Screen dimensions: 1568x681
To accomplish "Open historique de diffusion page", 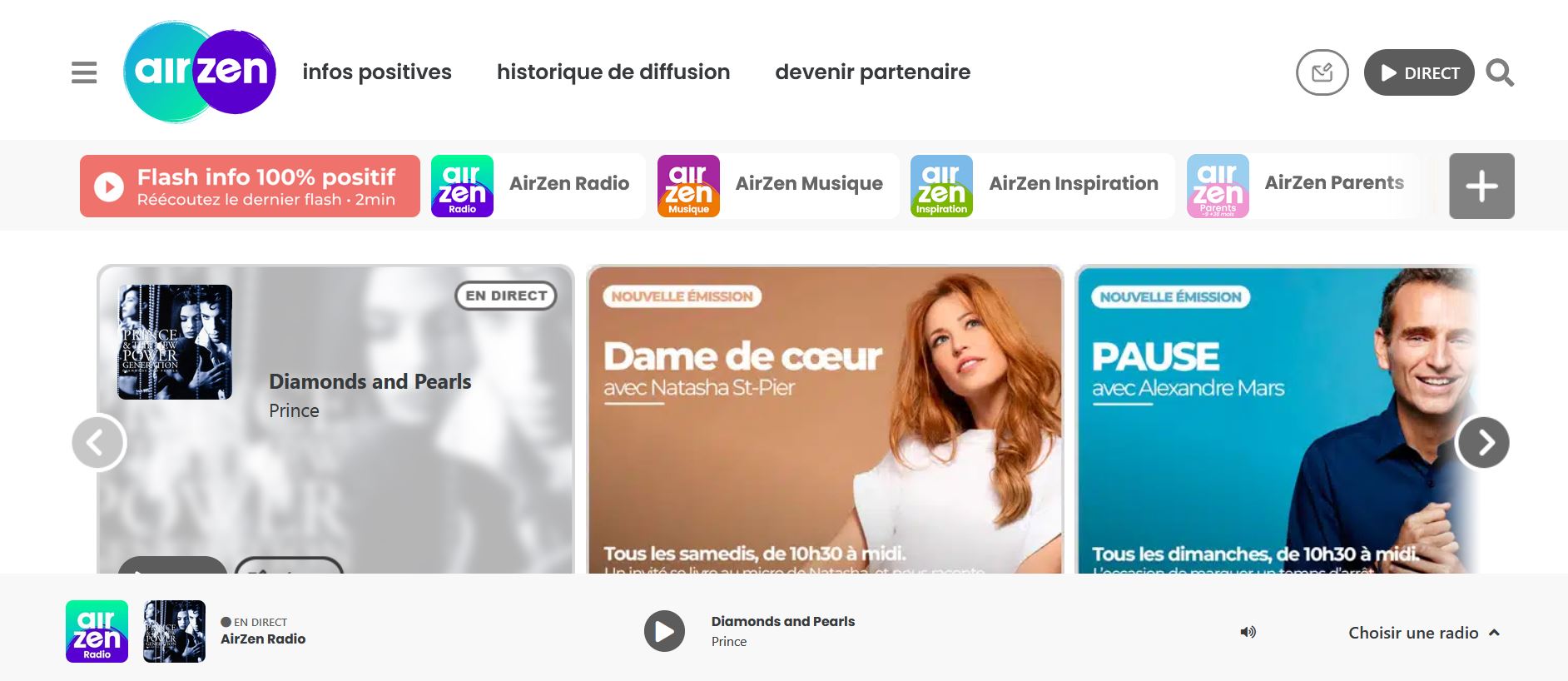I will coord(613,72).
